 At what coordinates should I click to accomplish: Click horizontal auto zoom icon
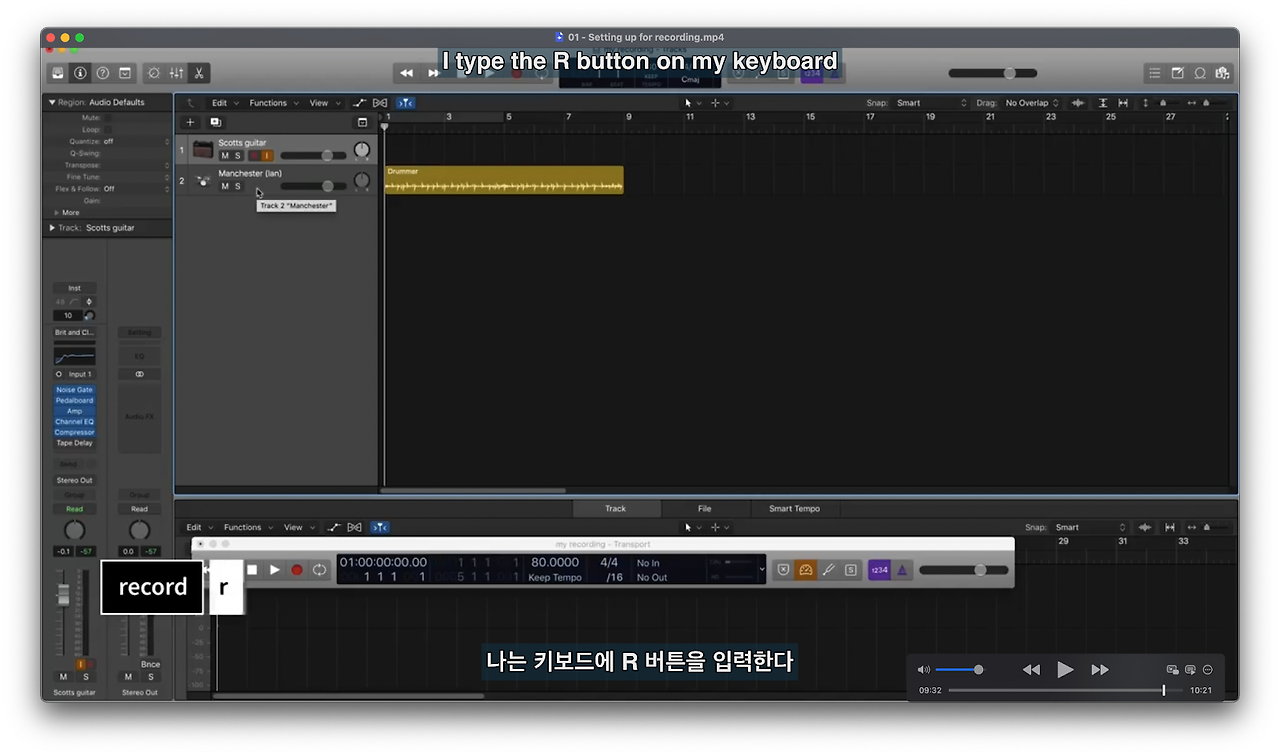1123,103
